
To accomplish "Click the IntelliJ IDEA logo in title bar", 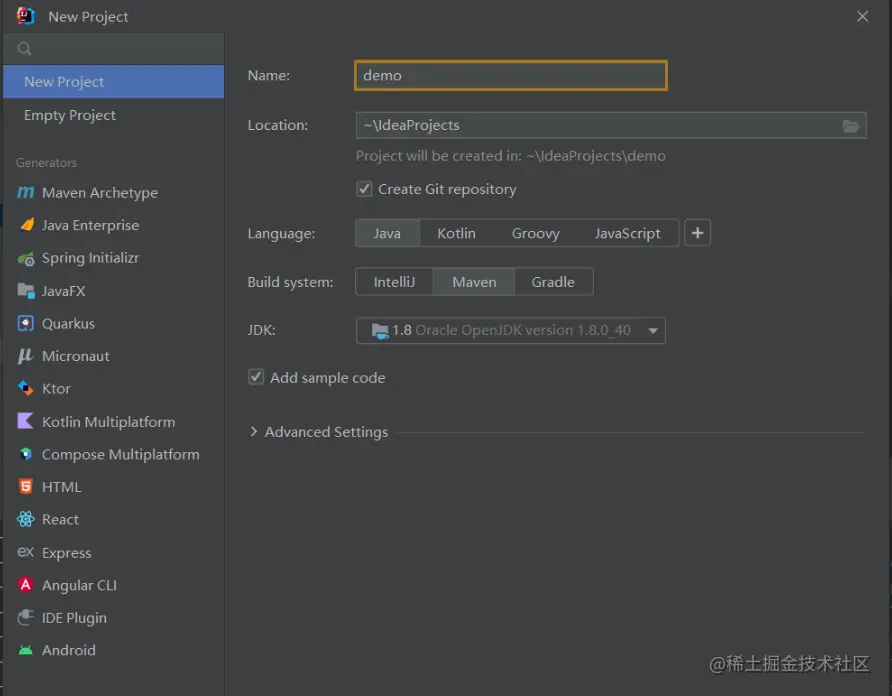I will pyautogui.click(x=26, y=16).
